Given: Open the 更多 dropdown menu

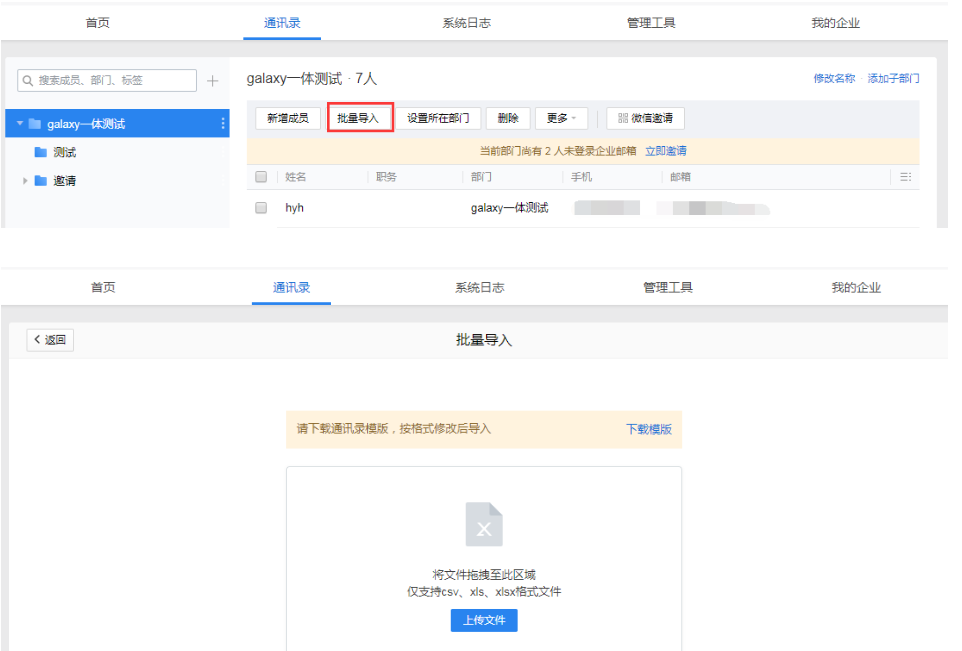Looking at the screenshot, I should click(x=561, y=118).
